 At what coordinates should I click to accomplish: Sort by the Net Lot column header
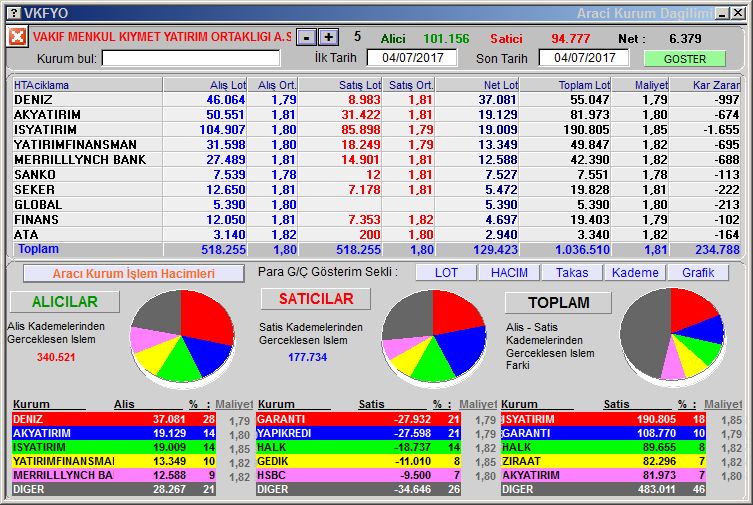[477, 85]
